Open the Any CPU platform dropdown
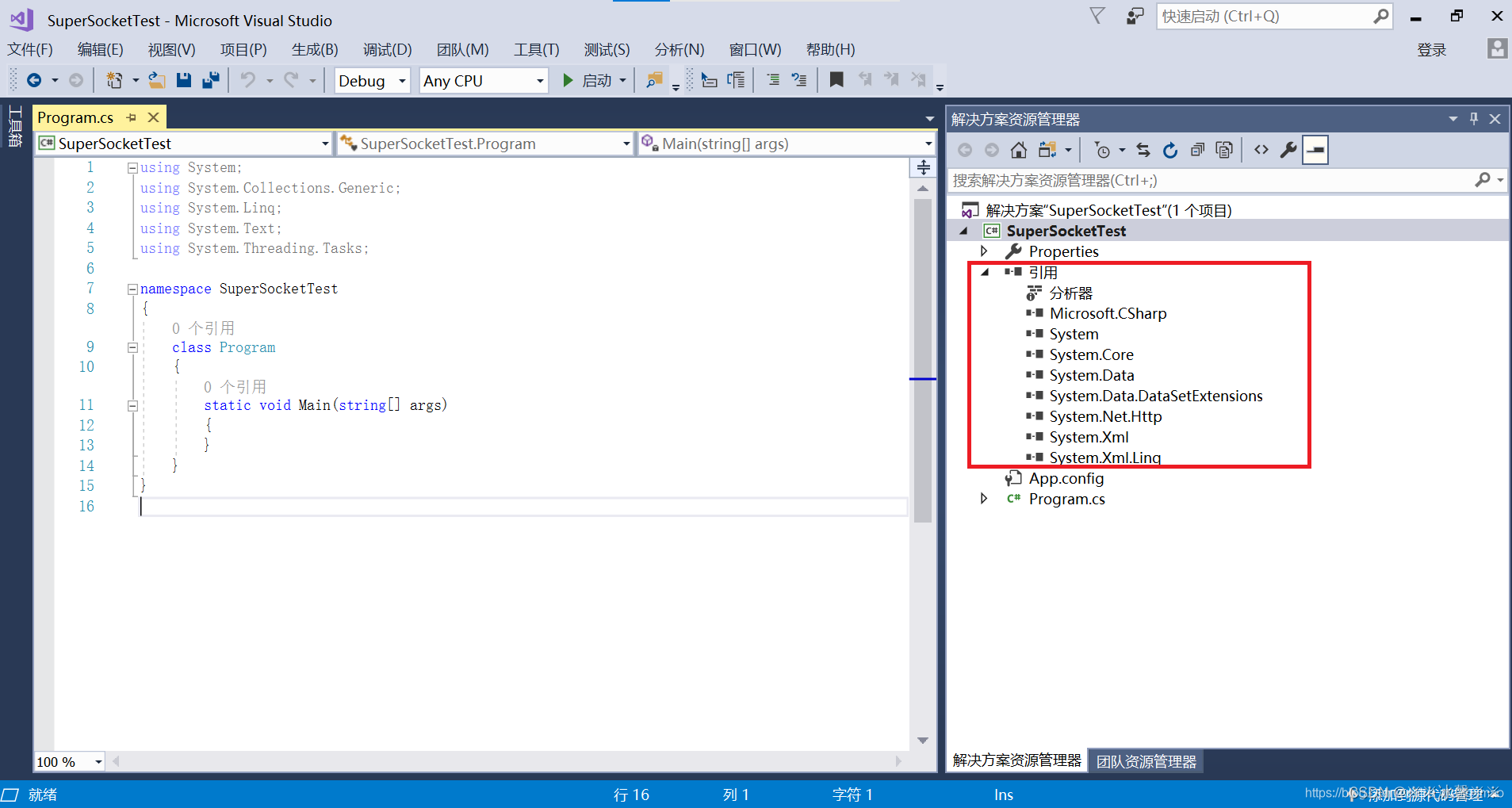The width and height of the screenshot is (1512, 808). point(538,80)
